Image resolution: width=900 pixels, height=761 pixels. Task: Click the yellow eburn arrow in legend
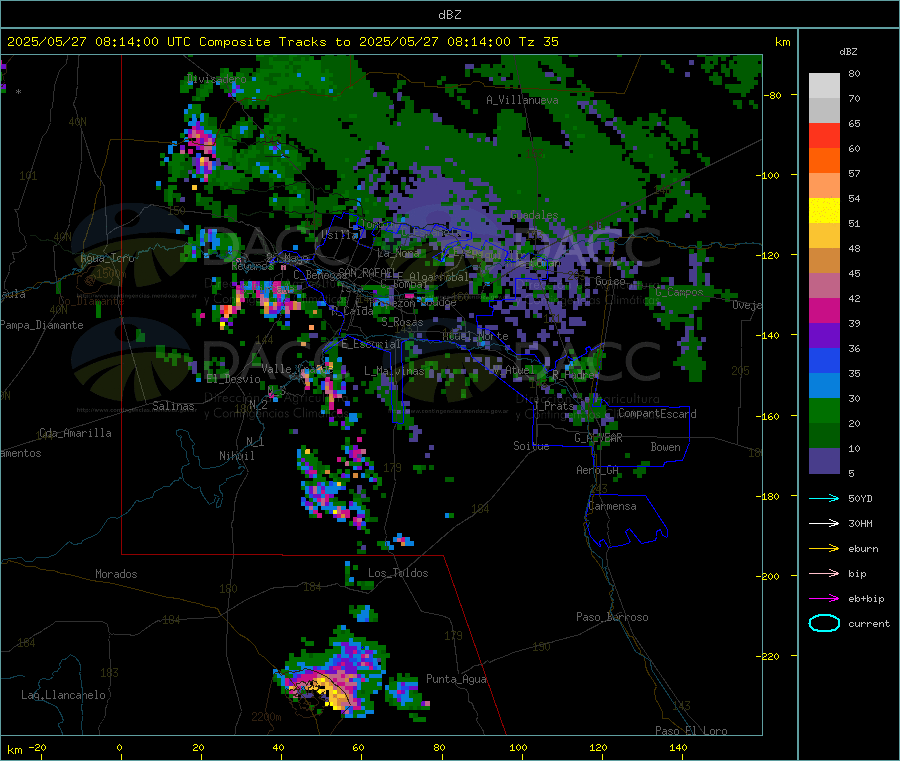pyautogui.click(x=824, y=548)
